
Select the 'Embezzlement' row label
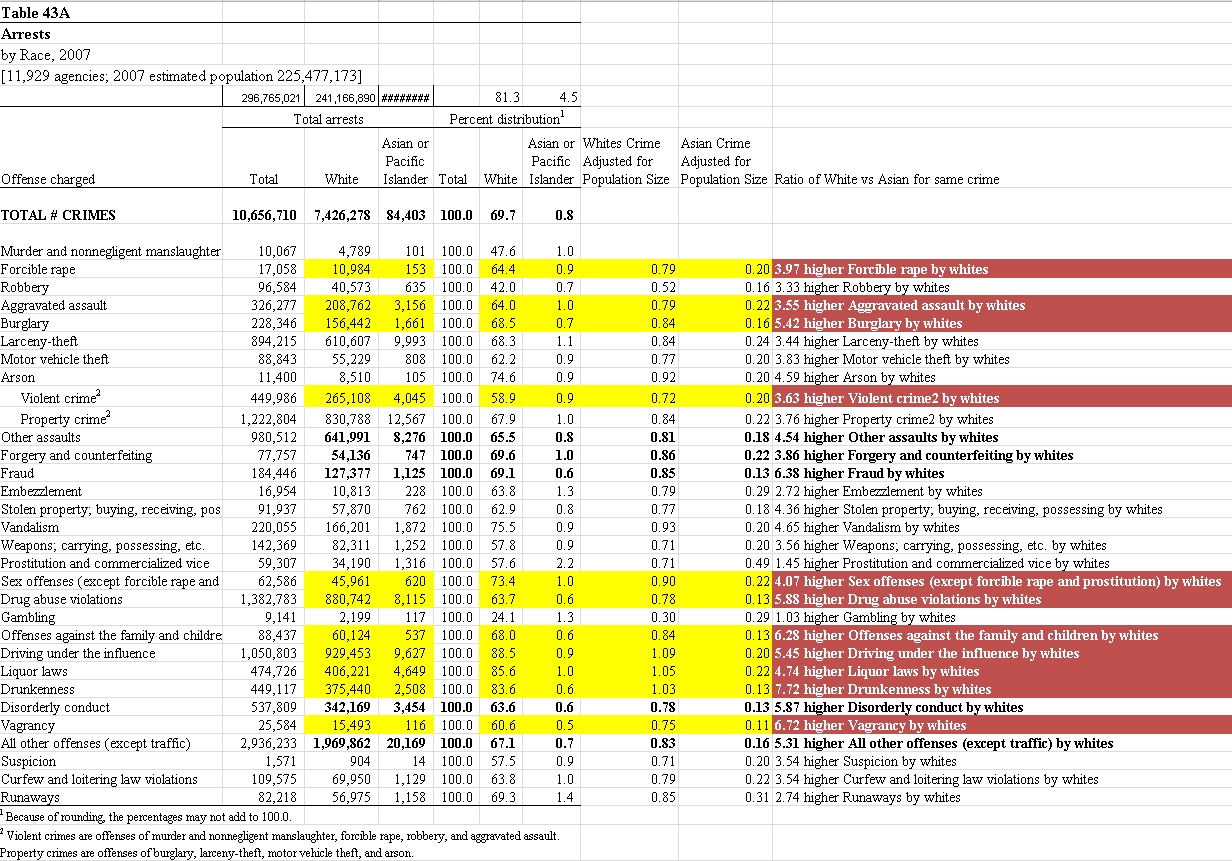pyautogui.click(x=40, y=491)
